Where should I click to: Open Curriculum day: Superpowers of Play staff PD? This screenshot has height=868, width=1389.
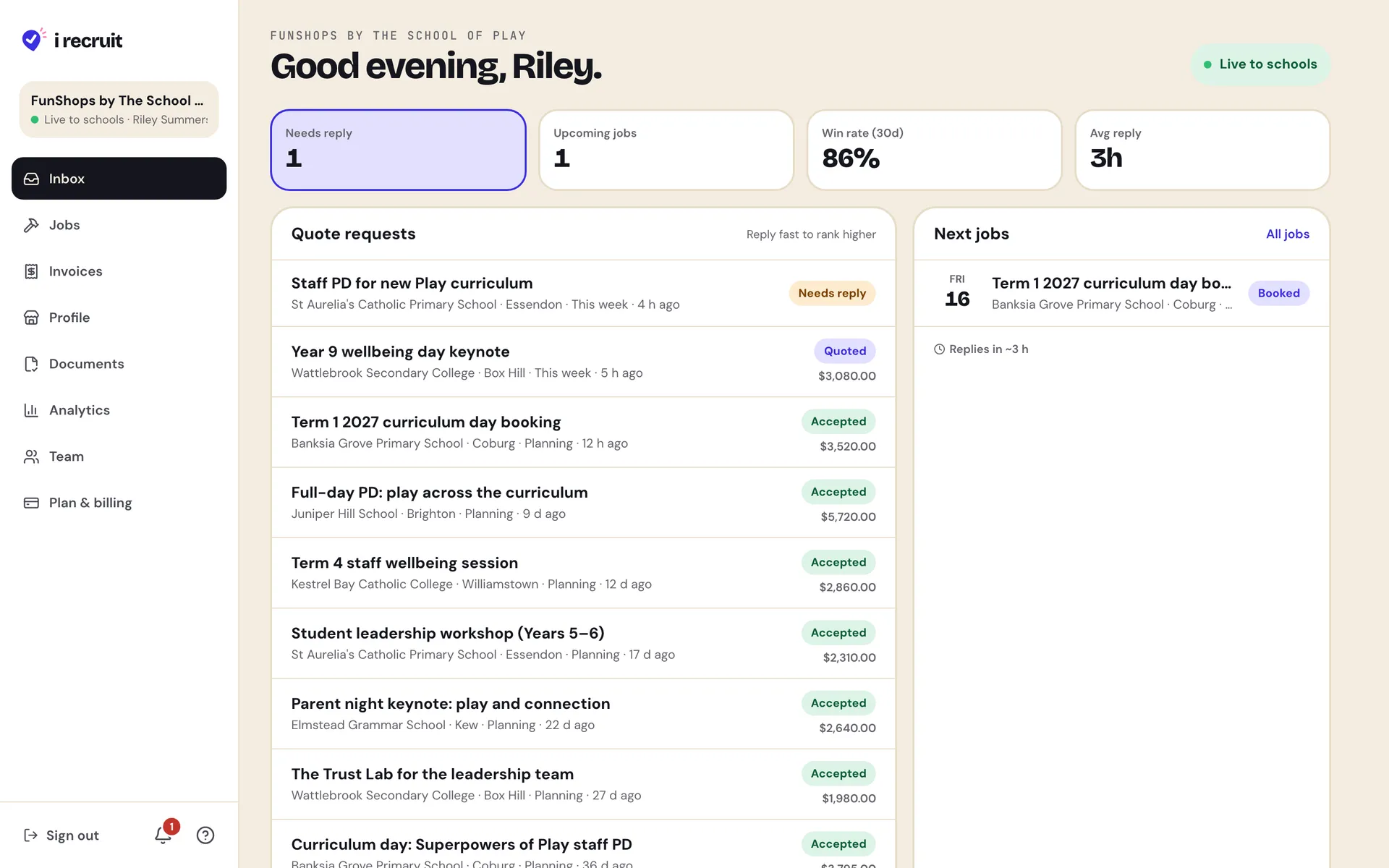click(583, 844)
